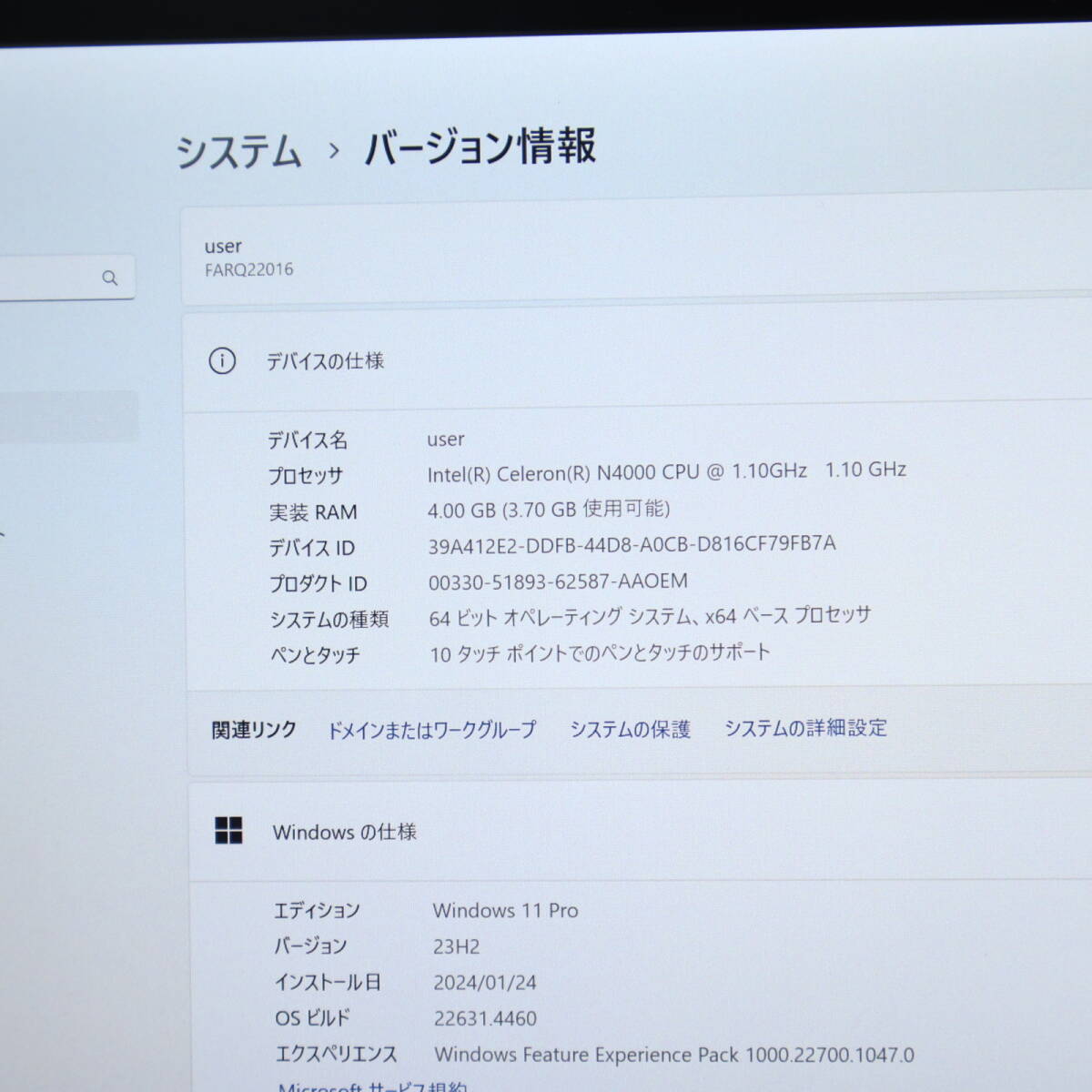Viewport: 1092px width, 1092px height.
Task: Select the FARQ22016 model text
Action: (248, 269)
